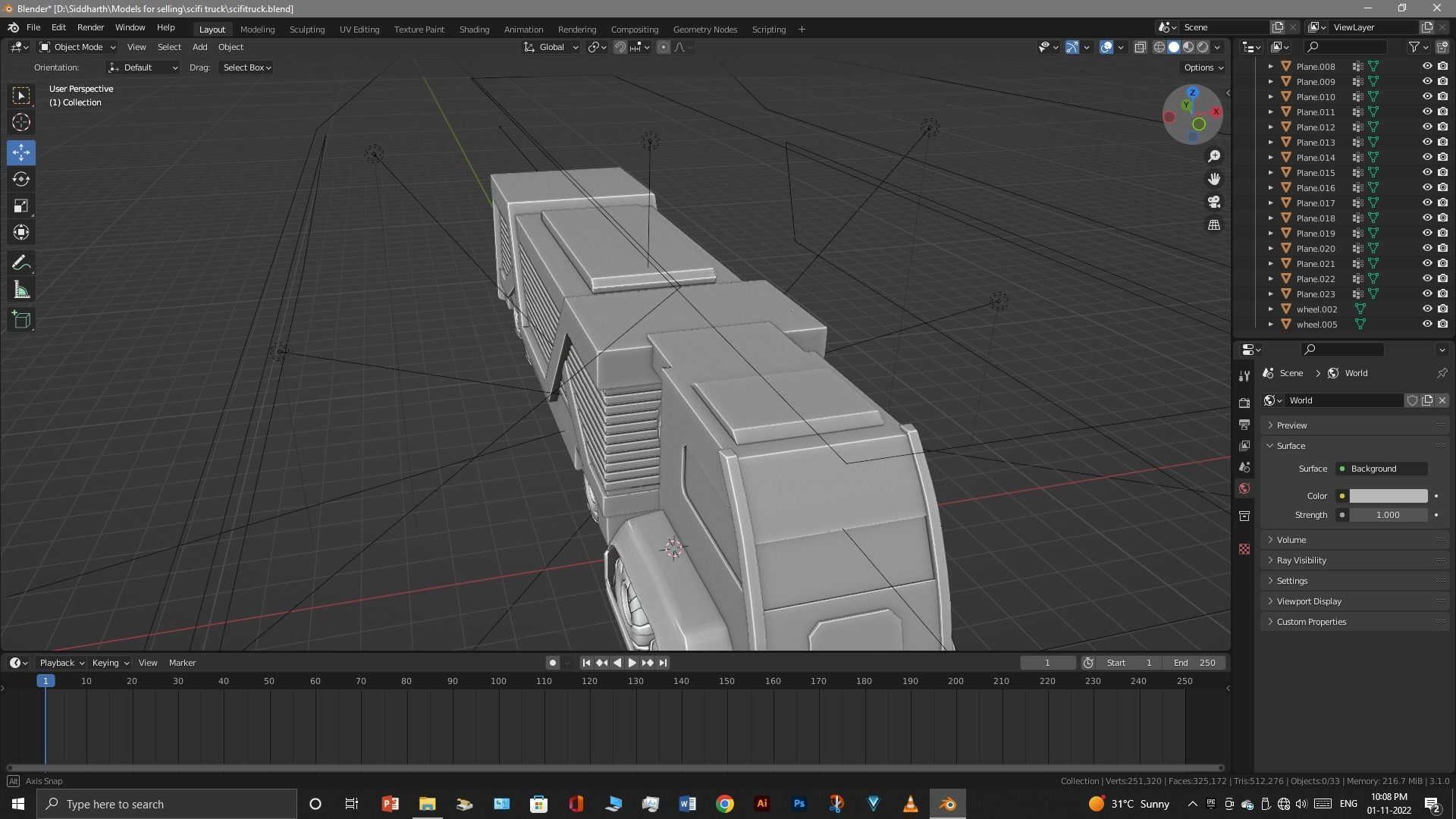Hide Plane.008 in viewport
The image size is (1456, 819).
pyautogui.click(x=1426, y=67)
